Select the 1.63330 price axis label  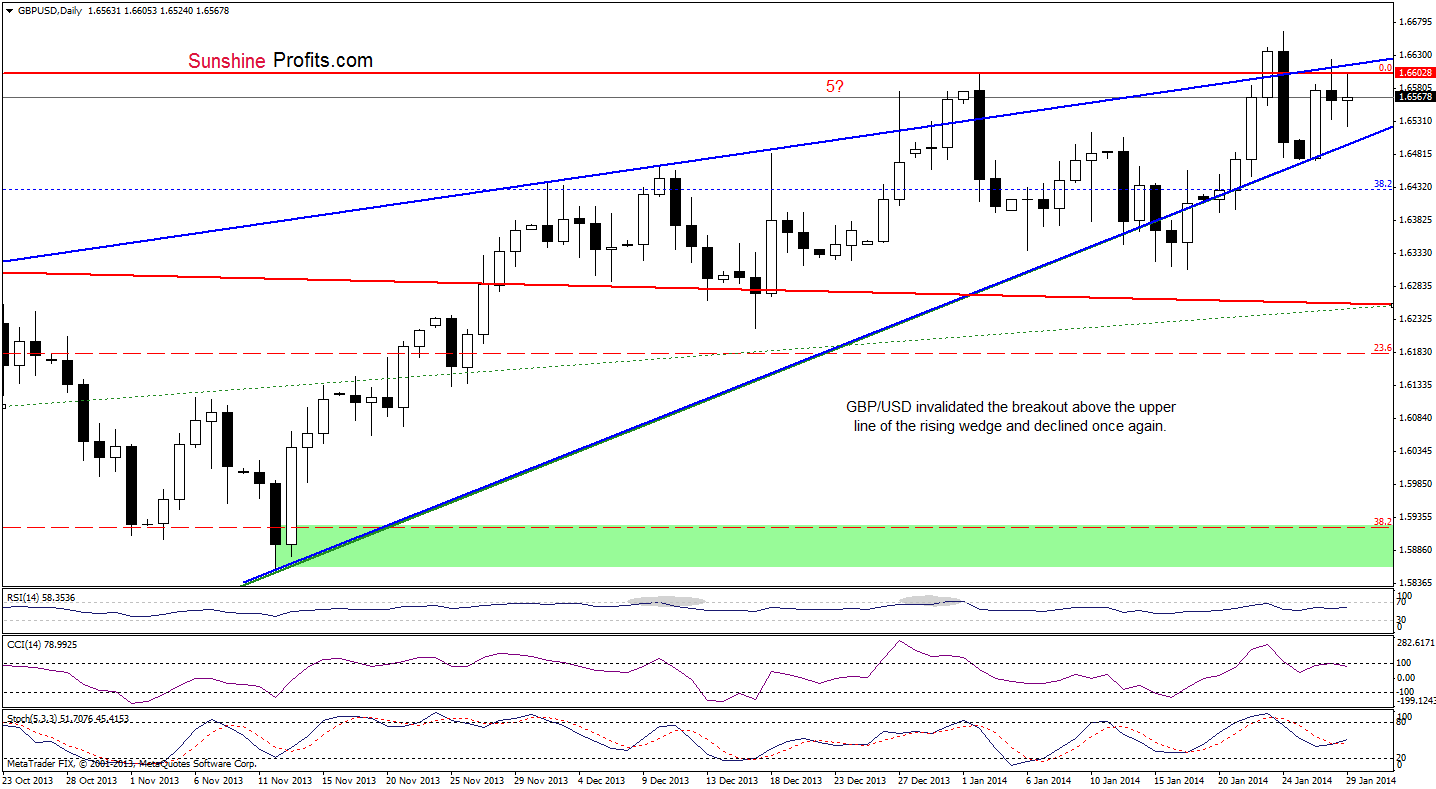click(x=1415, y=252)
